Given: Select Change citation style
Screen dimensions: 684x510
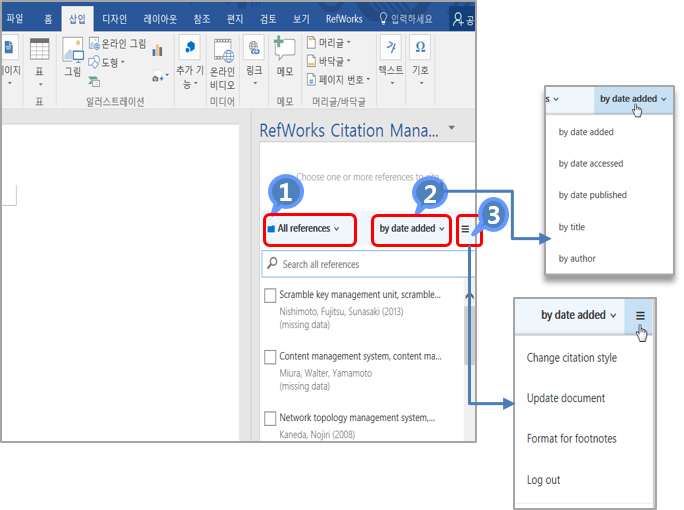Looking at the screenshot, I should point(571,358).
